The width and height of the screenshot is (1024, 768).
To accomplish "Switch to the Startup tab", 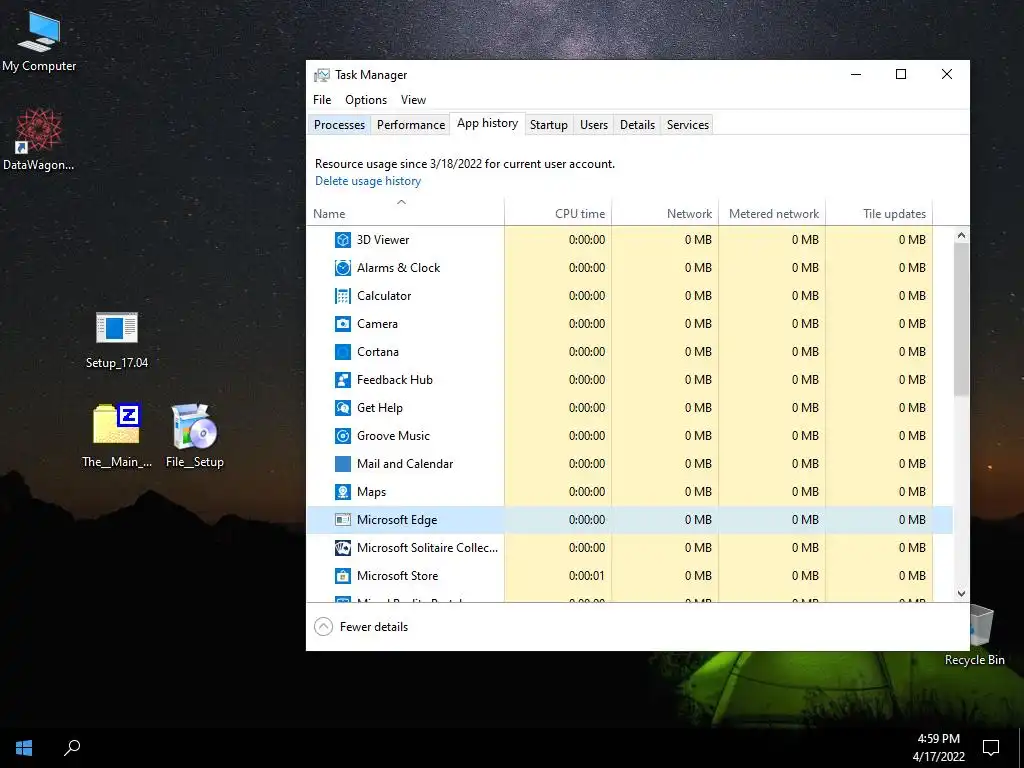I will (549, 125).
